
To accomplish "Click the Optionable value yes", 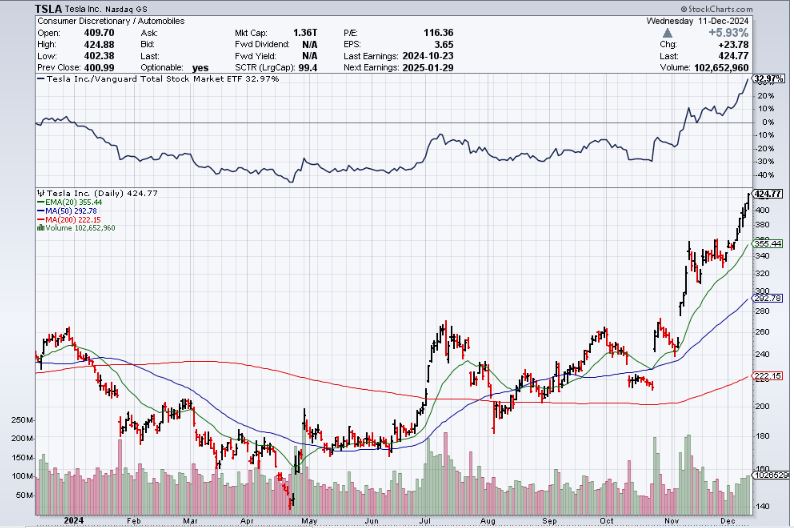I will click(x=200, y=68).
